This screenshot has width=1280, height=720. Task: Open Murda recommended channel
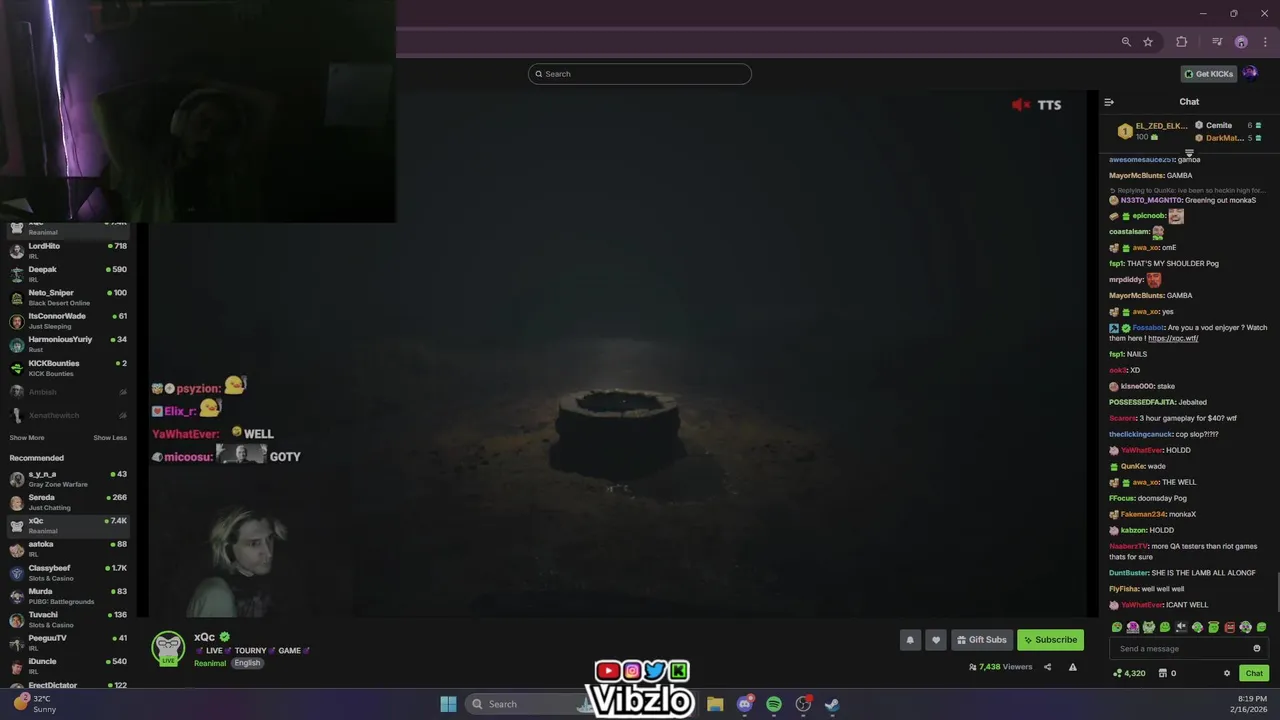[x=68, y=596]
